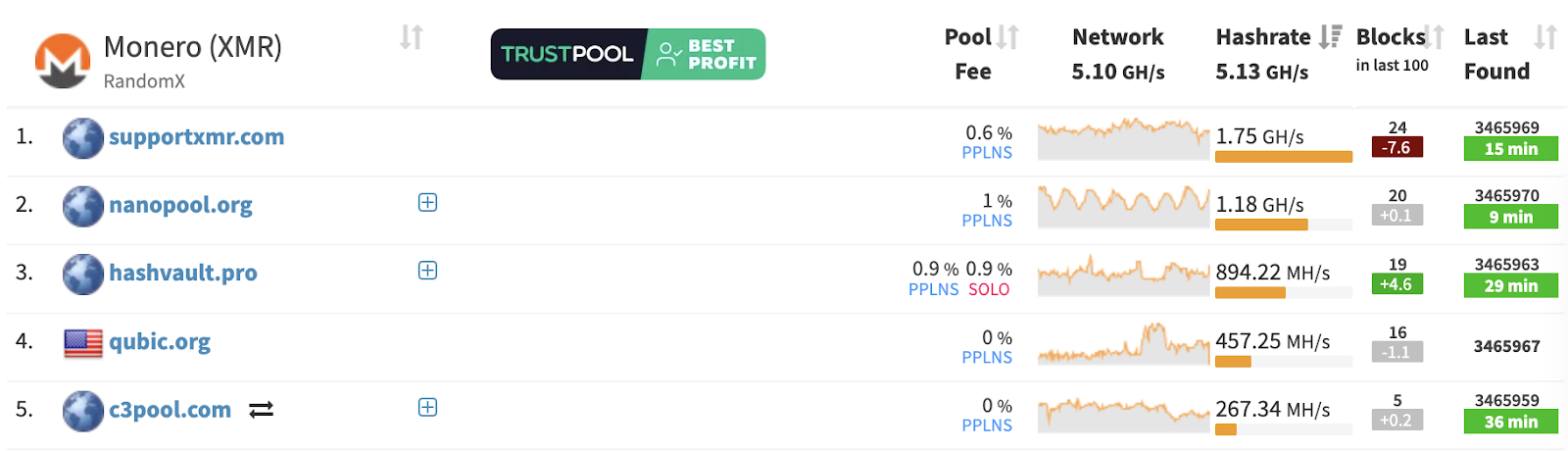Sort the table by Last Found

[x=1545, y=38]
